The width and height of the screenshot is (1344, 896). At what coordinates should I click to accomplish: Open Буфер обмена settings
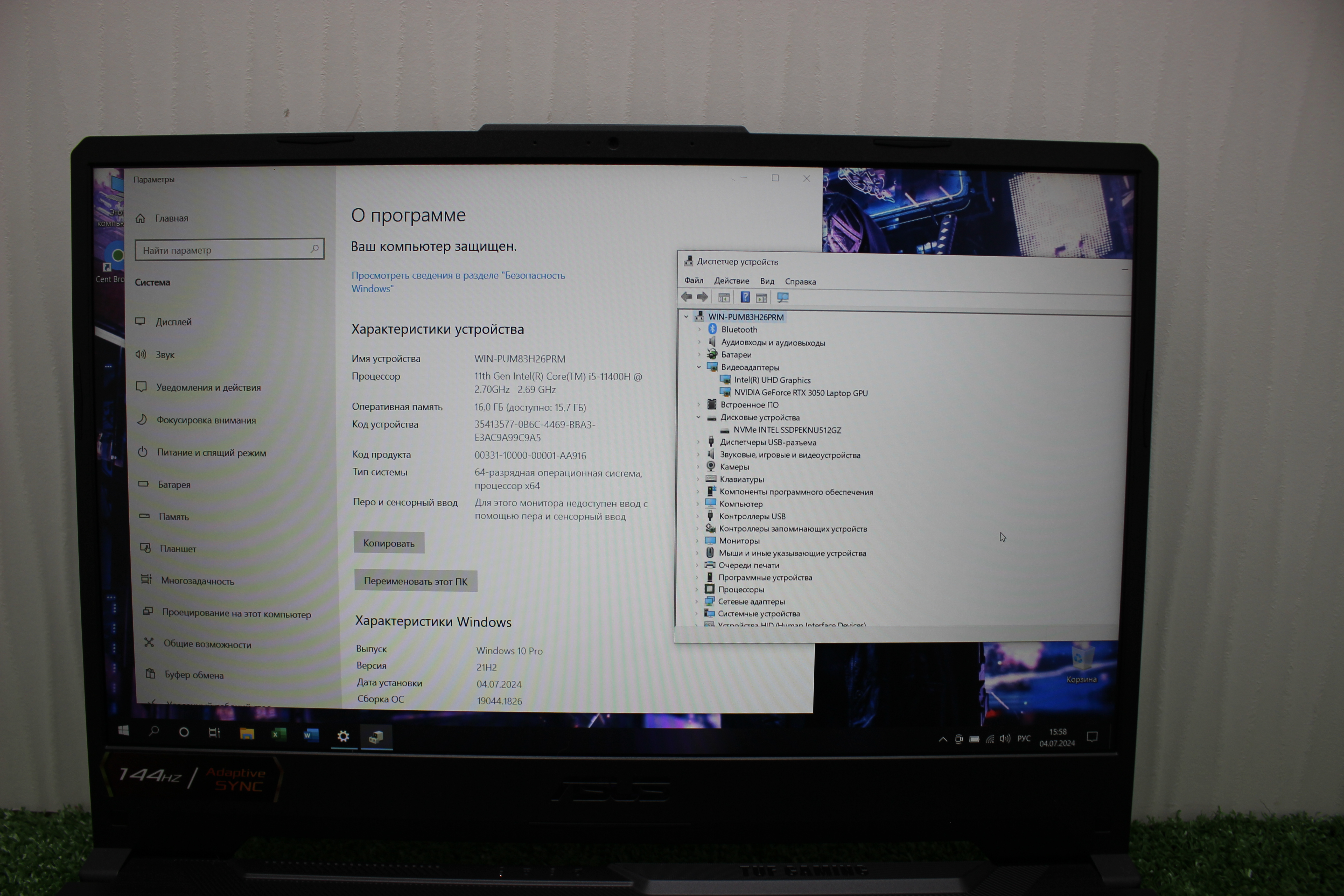[185, 674]
